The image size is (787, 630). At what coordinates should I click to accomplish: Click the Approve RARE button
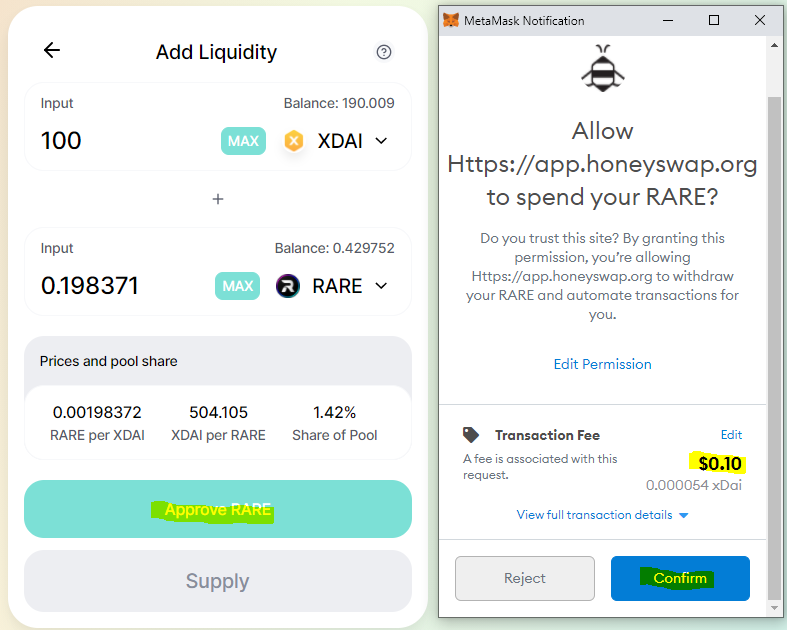[x=218, y=509]
